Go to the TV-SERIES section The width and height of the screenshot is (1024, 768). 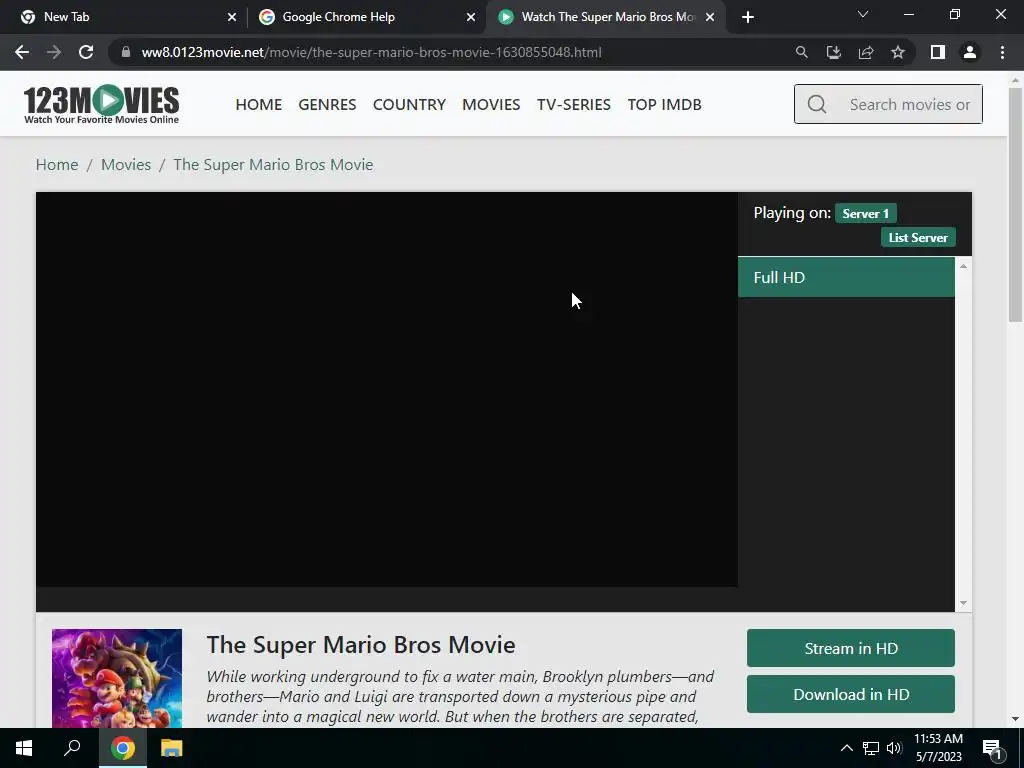click(574, 104)
